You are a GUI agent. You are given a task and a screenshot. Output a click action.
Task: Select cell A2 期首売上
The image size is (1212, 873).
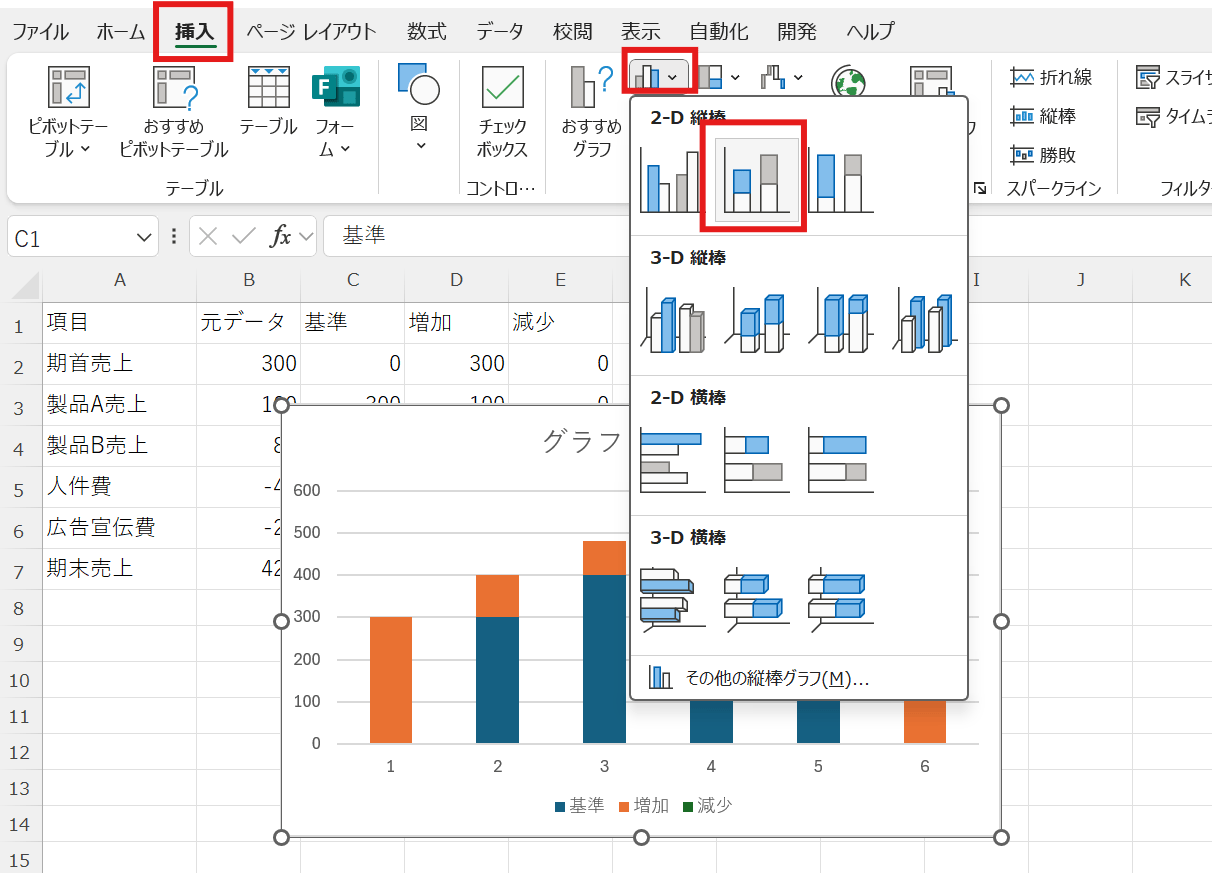point(119,363)
